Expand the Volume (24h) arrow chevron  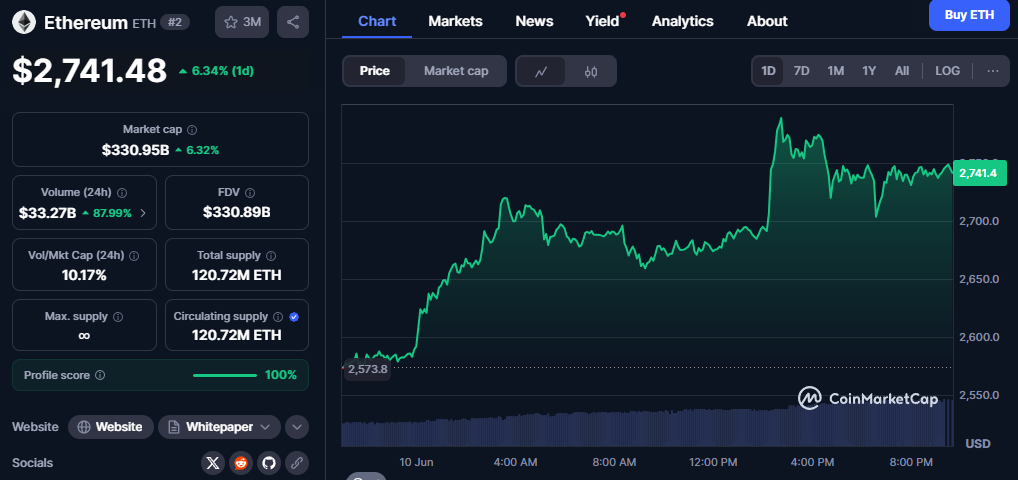click(x=143, y=213)
